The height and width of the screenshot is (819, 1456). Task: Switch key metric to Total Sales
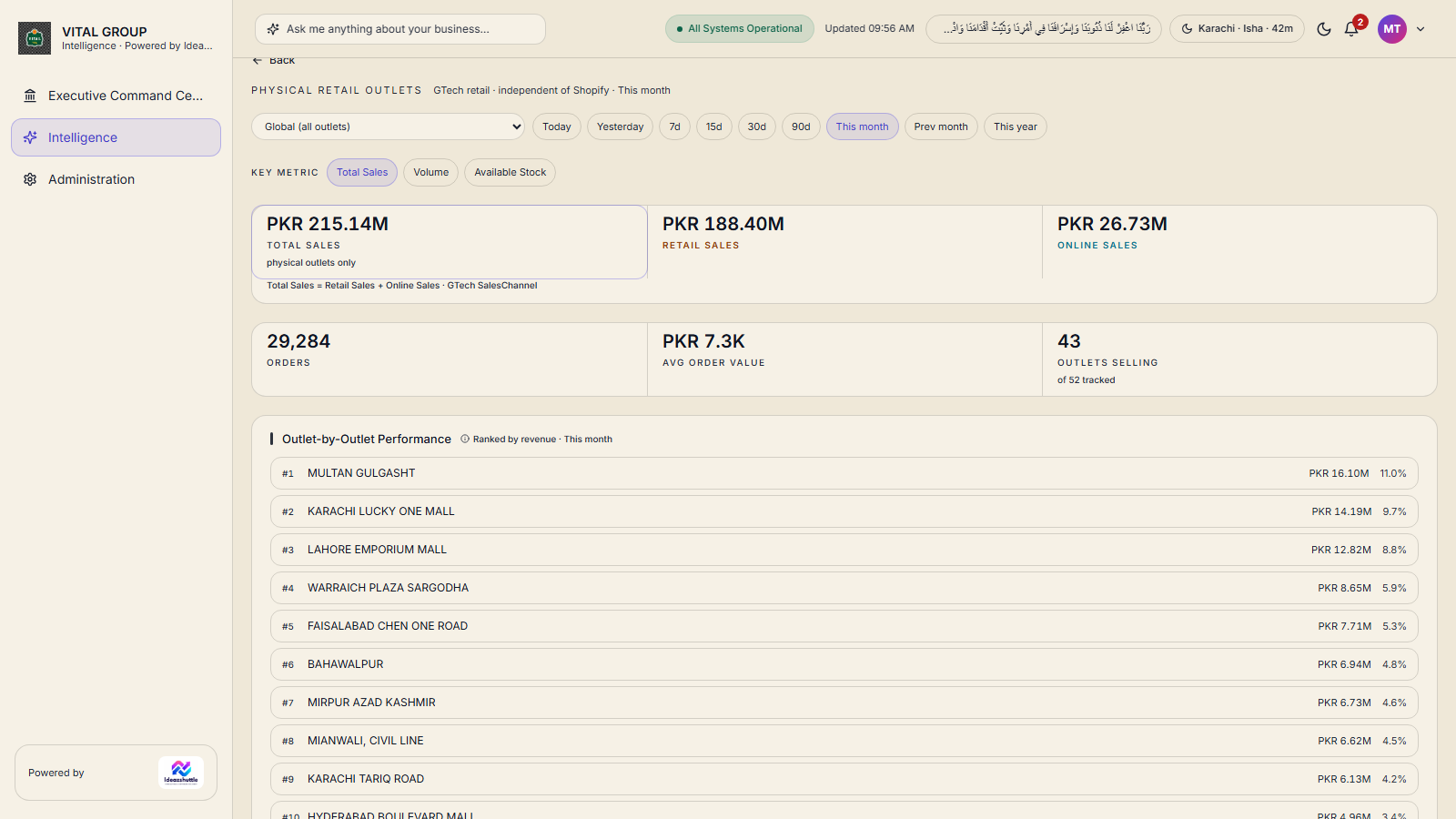tap(362, 172)
